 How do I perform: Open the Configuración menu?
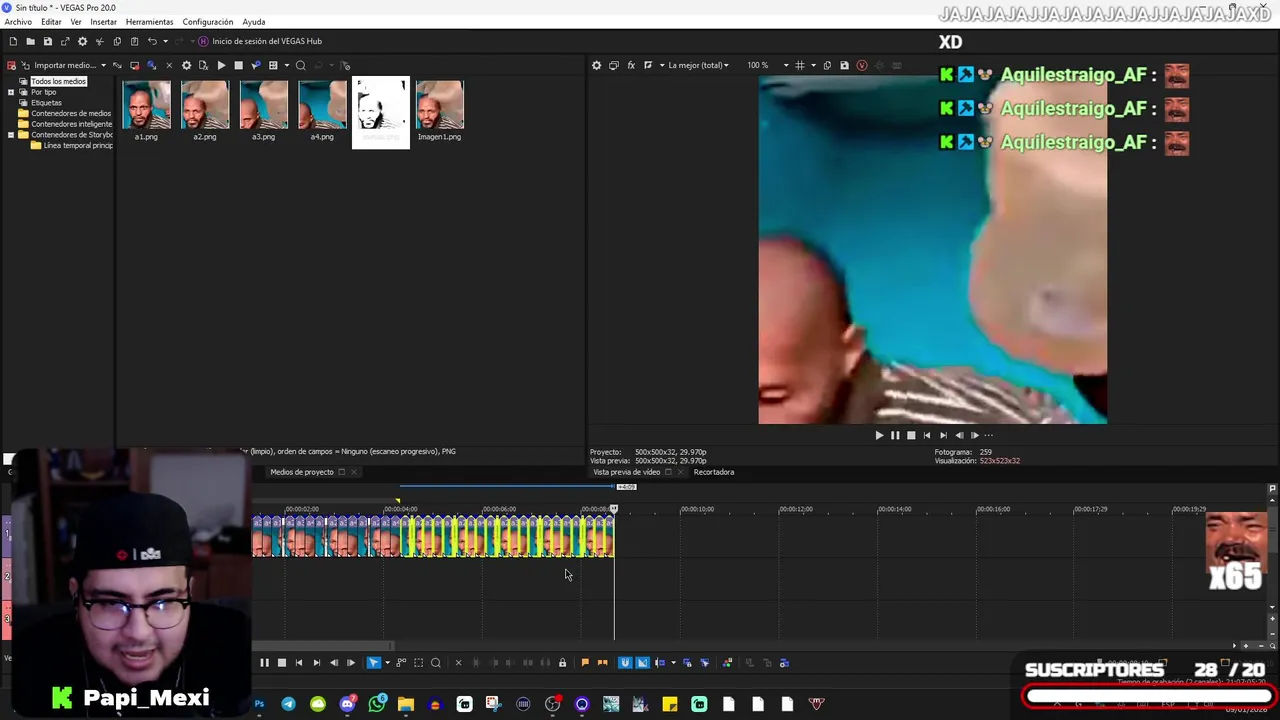coord(208,22)
